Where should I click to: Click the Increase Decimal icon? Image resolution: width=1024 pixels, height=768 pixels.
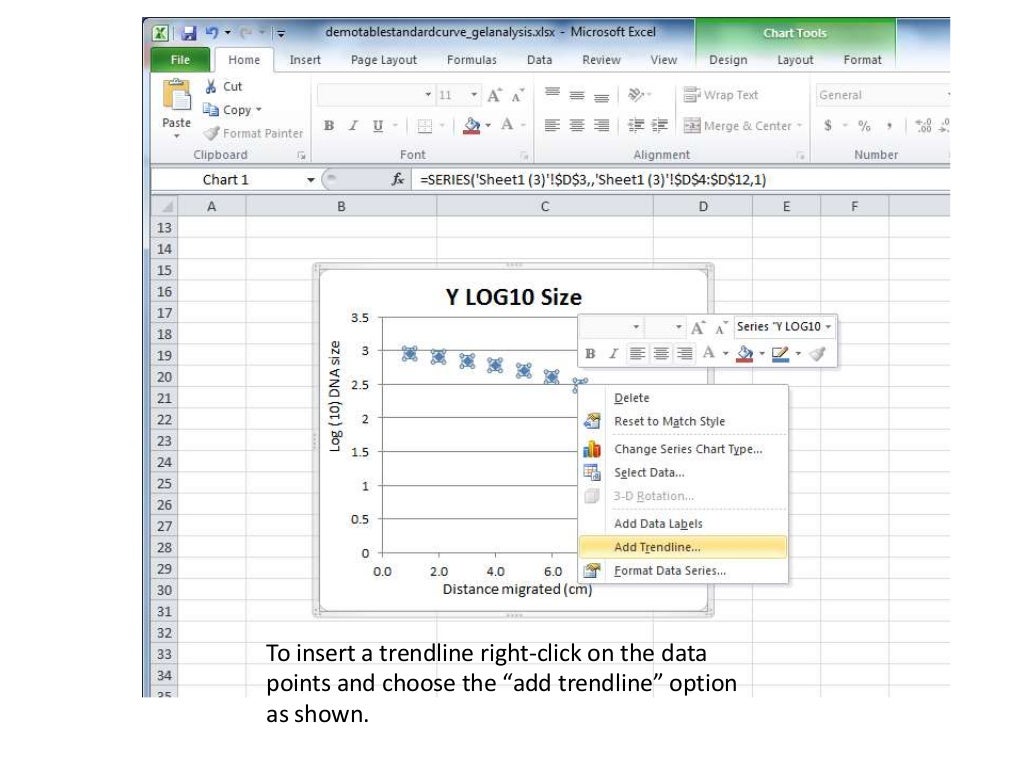click(923, 125)
